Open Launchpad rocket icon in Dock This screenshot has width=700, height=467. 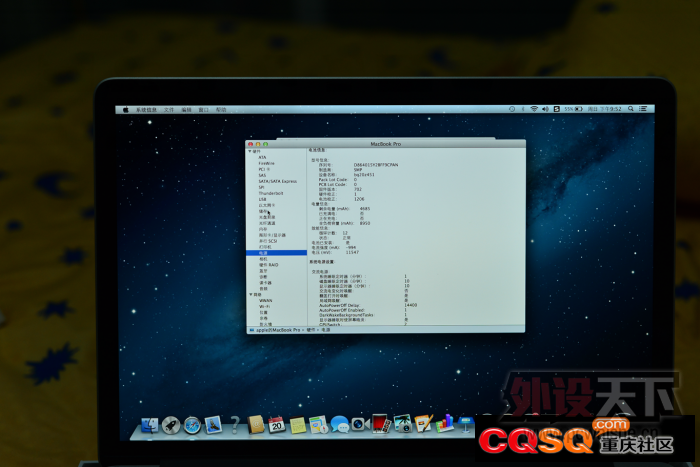[x=171, y=425]
